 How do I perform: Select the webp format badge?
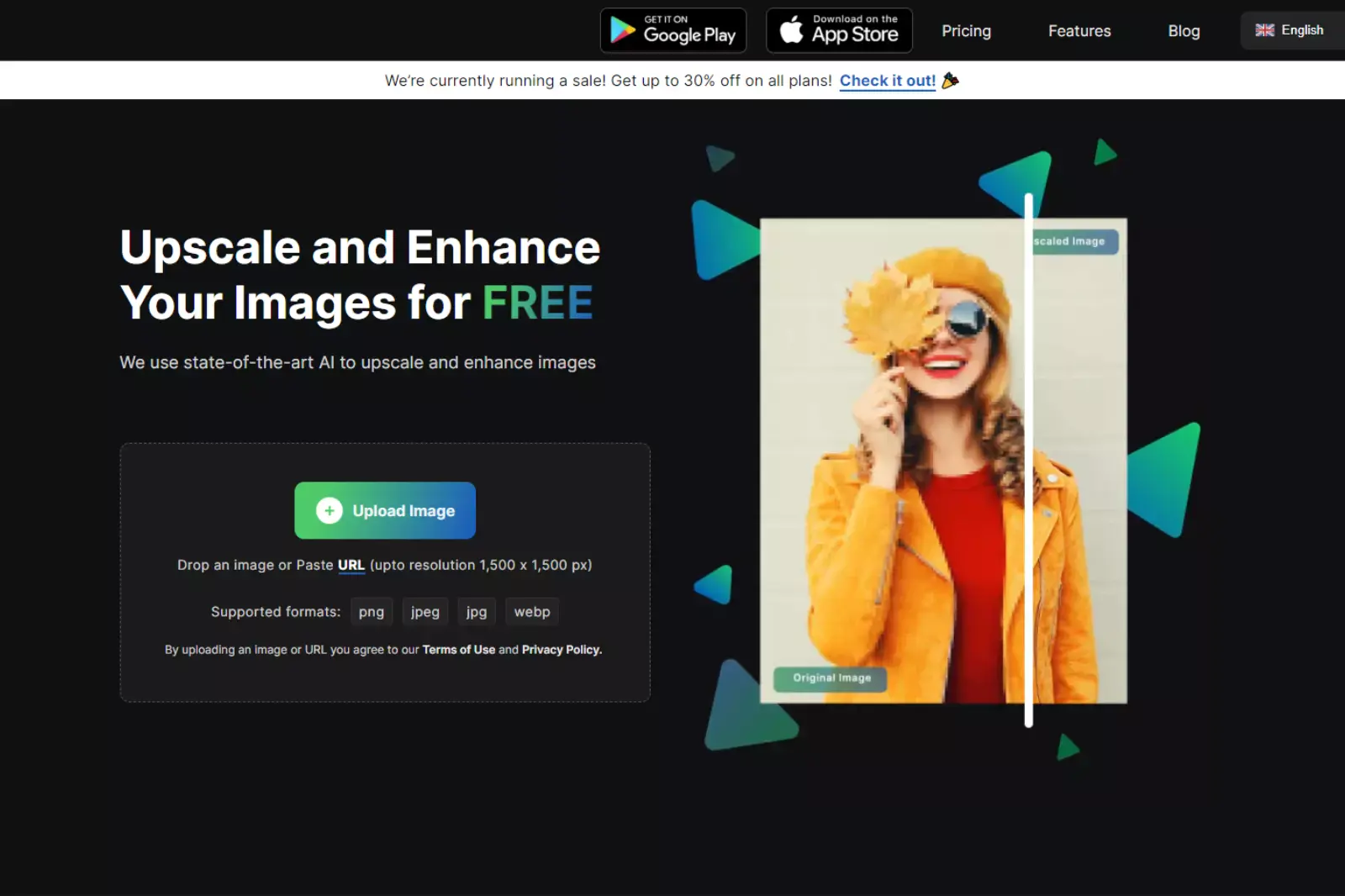pos(531,611)
